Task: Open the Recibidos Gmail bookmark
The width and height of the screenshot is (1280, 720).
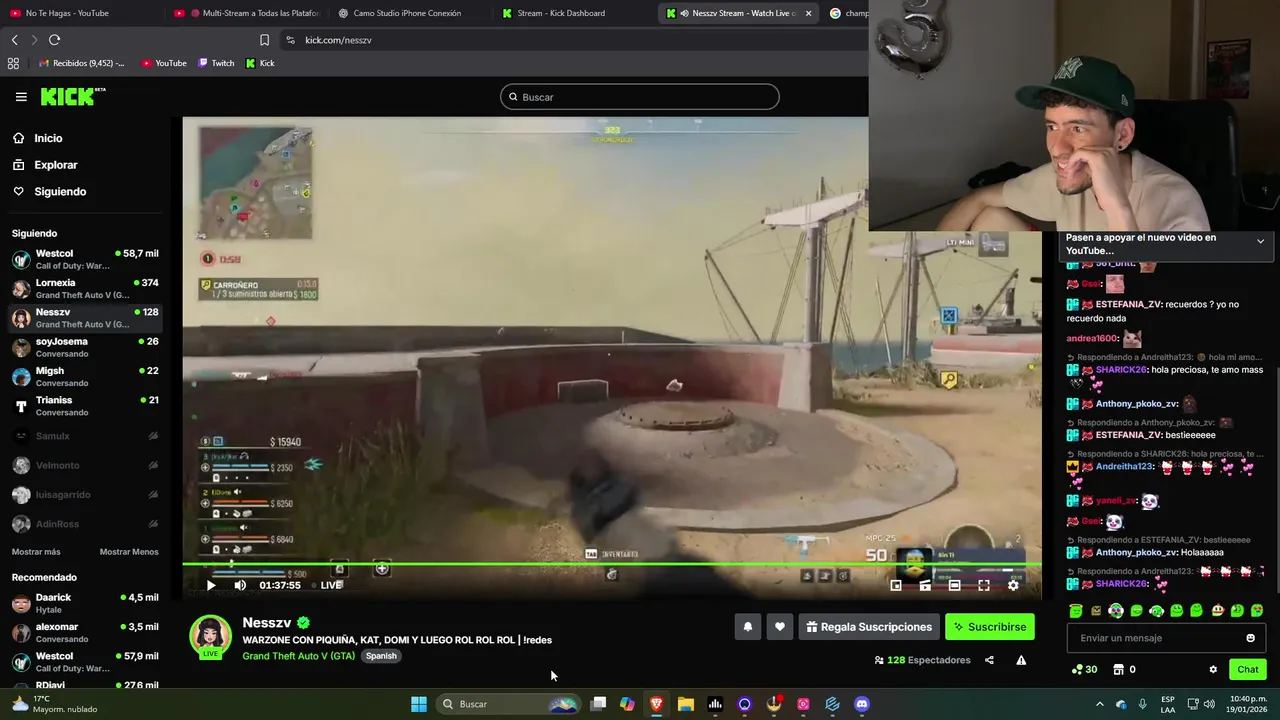Action: (82, 63)
